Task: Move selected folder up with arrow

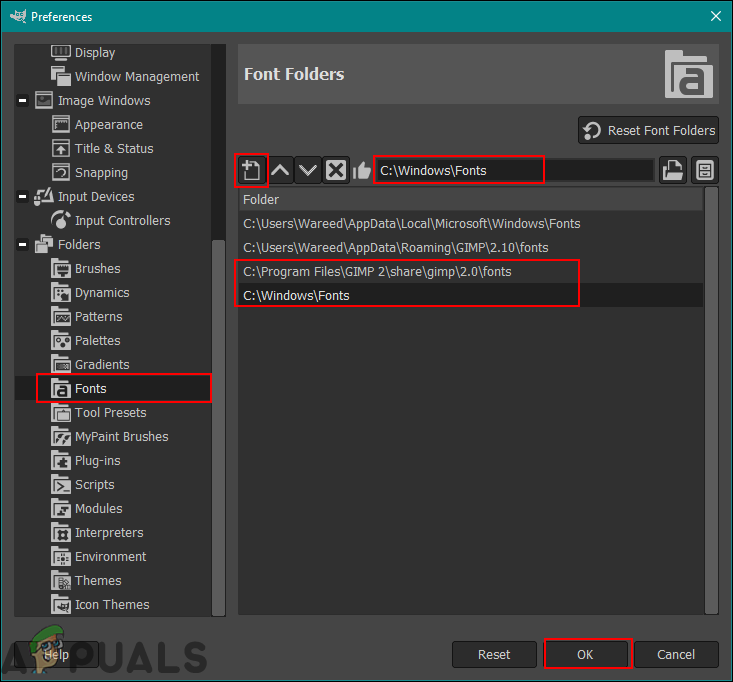Action: click(x=280, y=170)
